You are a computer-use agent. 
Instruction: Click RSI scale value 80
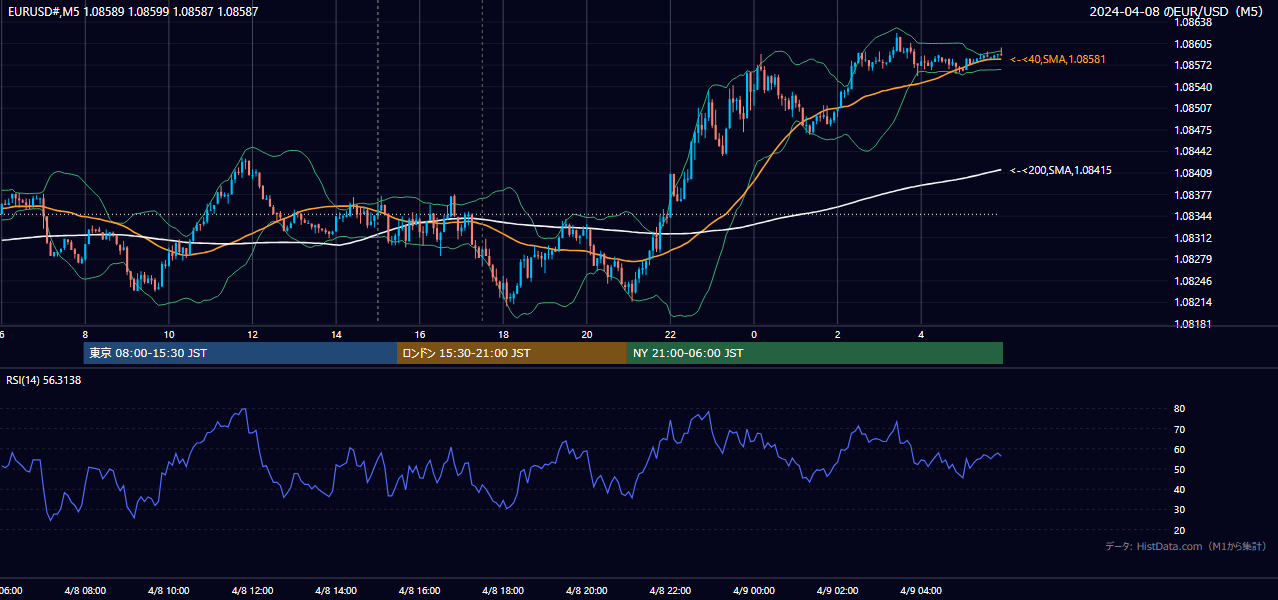point(1180,409)
